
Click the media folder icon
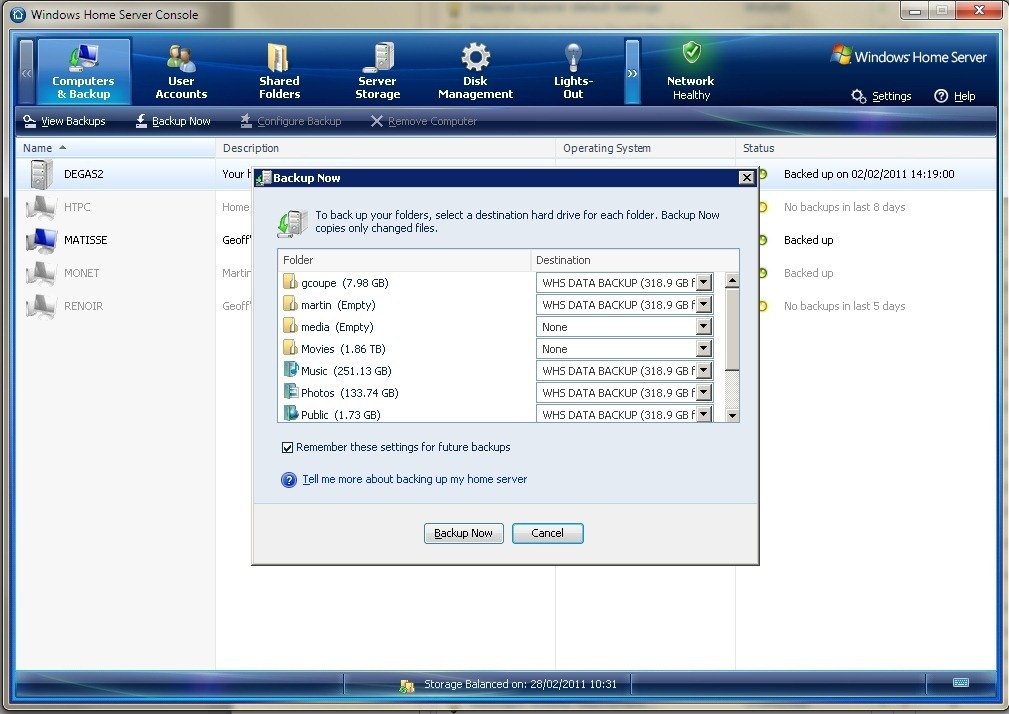(x=290, y=326)
